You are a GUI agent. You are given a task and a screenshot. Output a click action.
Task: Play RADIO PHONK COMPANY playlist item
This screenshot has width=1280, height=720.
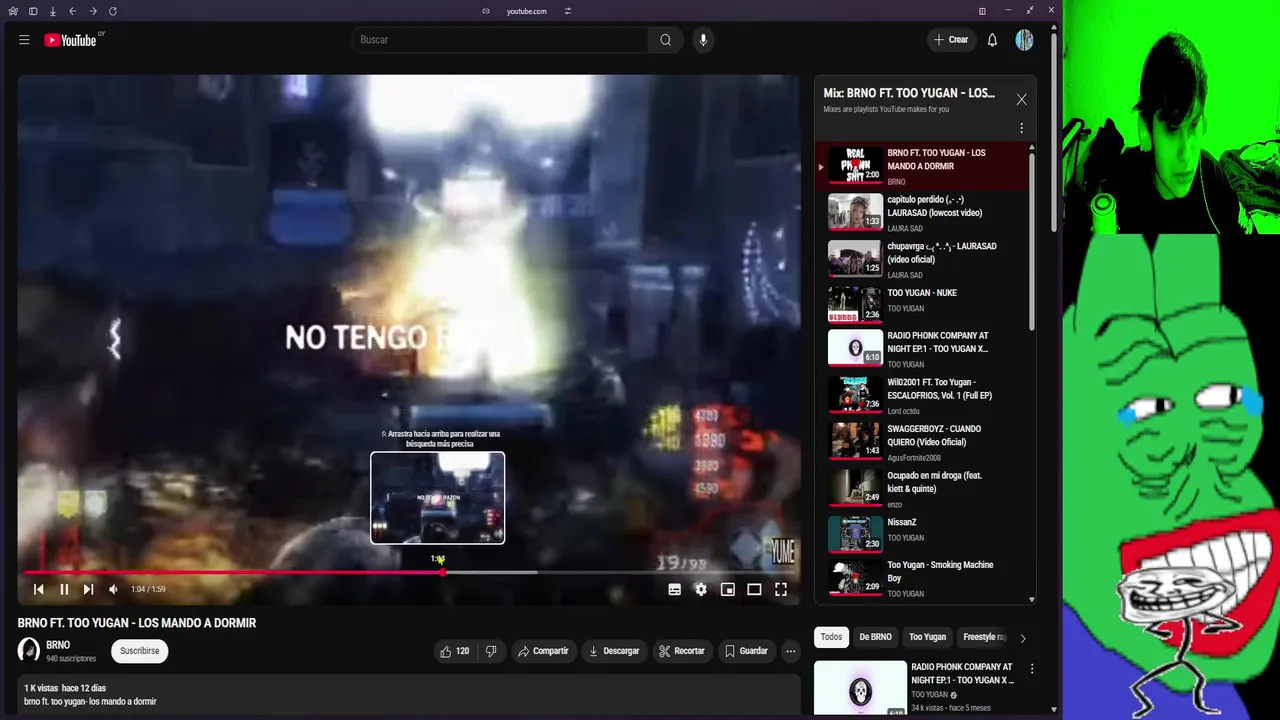922,349
